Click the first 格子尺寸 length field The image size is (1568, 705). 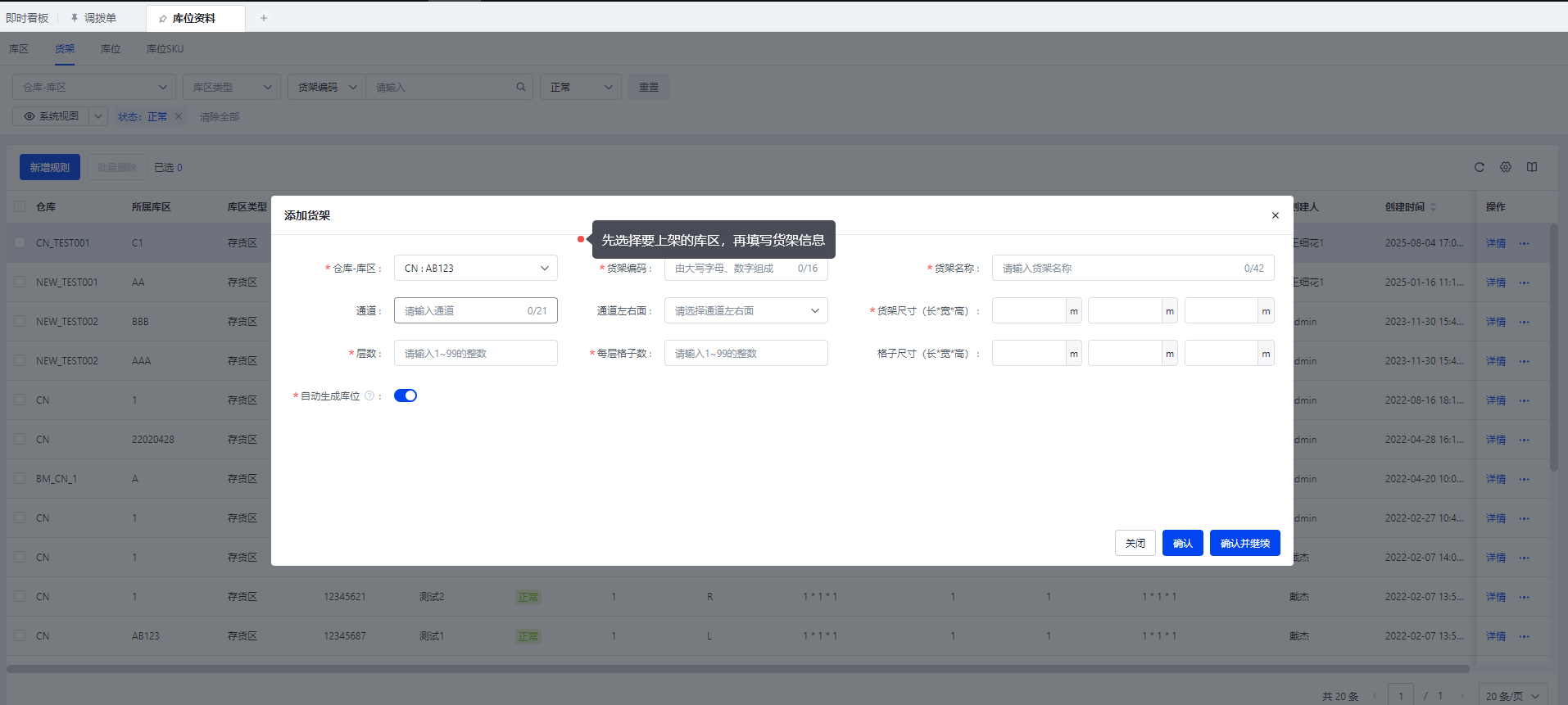1029,353
